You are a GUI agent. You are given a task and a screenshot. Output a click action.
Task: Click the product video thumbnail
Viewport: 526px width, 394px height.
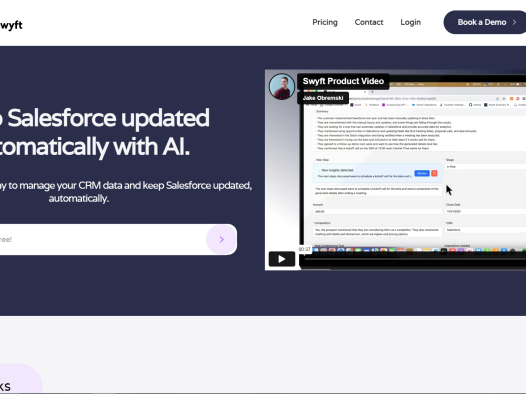pyautogui.click(x=396, y=170)
